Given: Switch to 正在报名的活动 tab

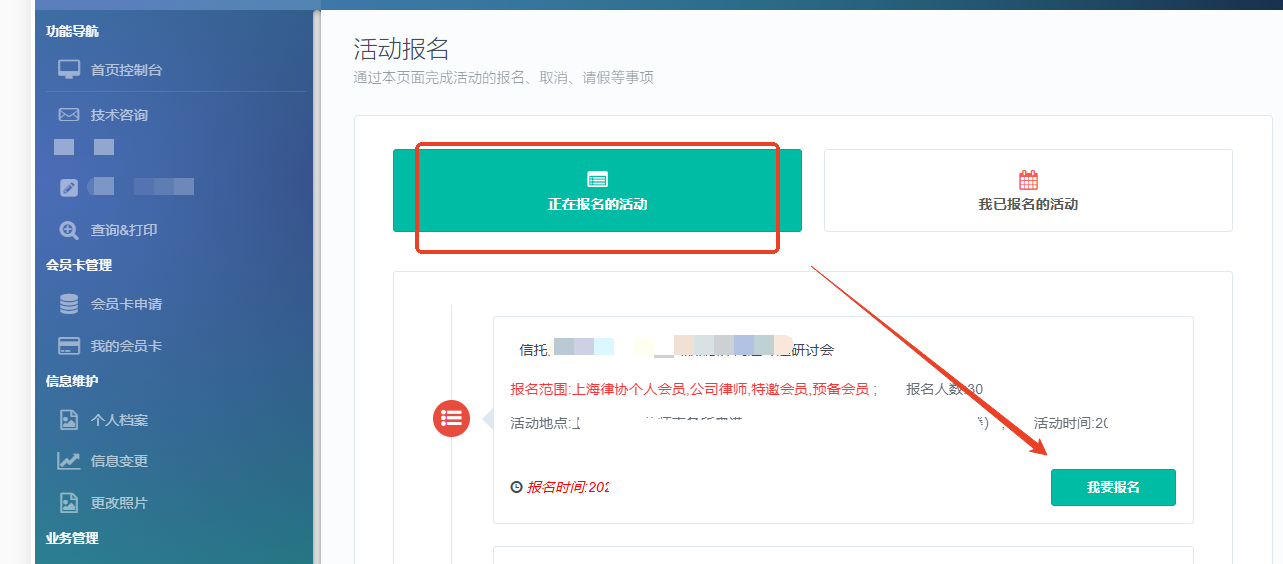Looking at the screenshot, I should 597,191.
